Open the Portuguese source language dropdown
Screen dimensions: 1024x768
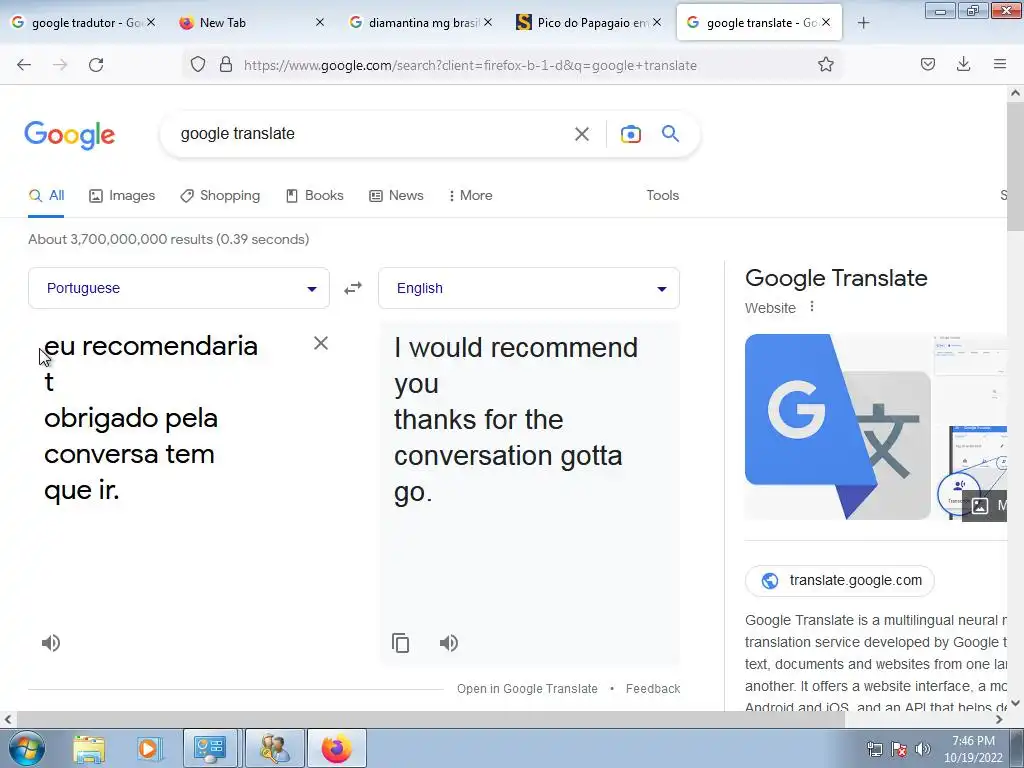[179, 288]
